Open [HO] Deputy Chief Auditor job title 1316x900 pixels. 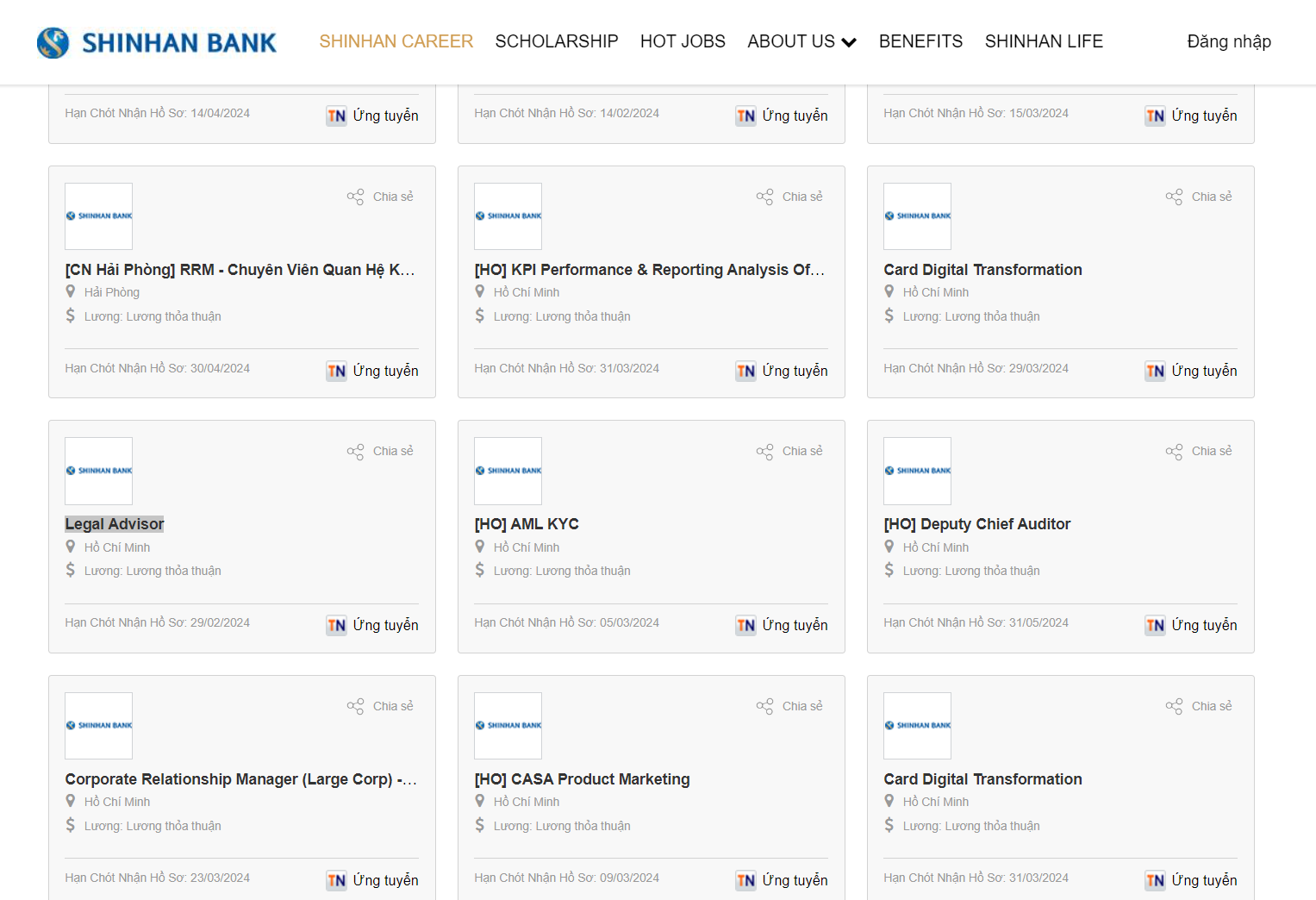[976, 524]
